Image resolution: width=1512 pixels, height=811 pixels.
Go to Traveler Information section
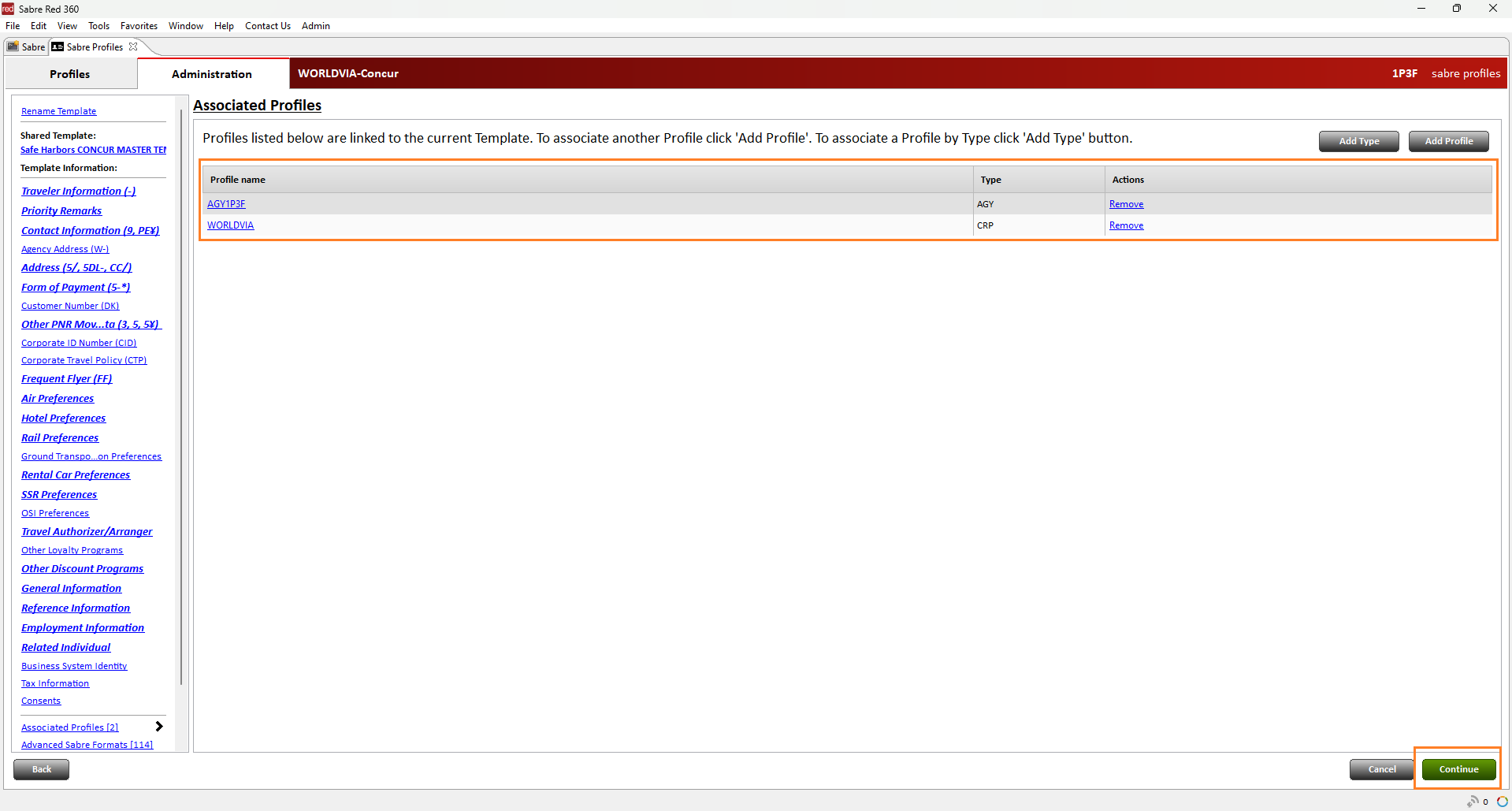(79, 191)
